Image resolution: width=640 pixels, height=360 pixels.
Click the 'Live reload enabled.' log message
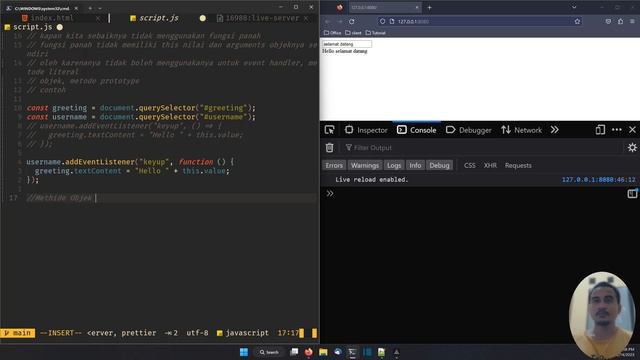[x=371, y=180]
